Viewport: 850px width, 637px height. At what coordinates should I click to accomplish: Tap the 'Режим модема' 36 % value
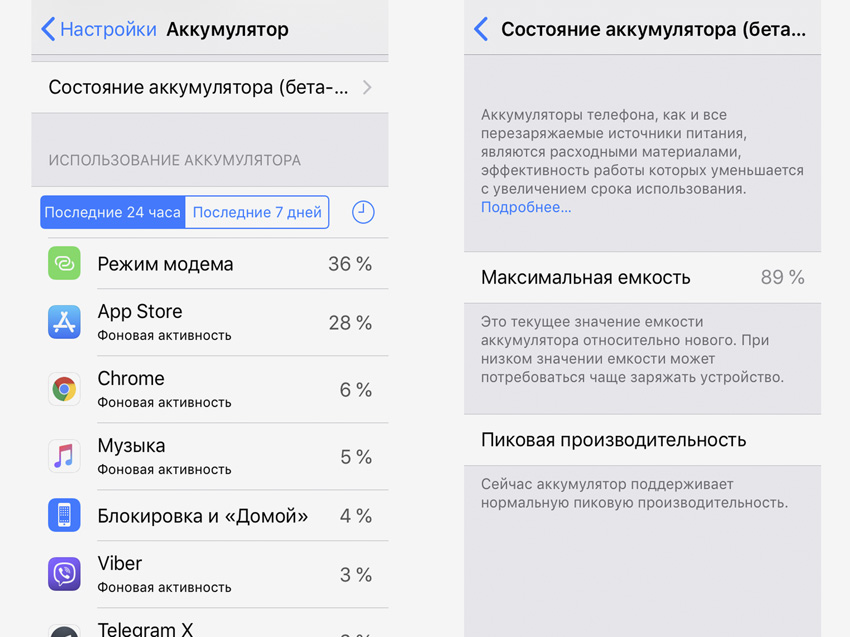point(350,264)
